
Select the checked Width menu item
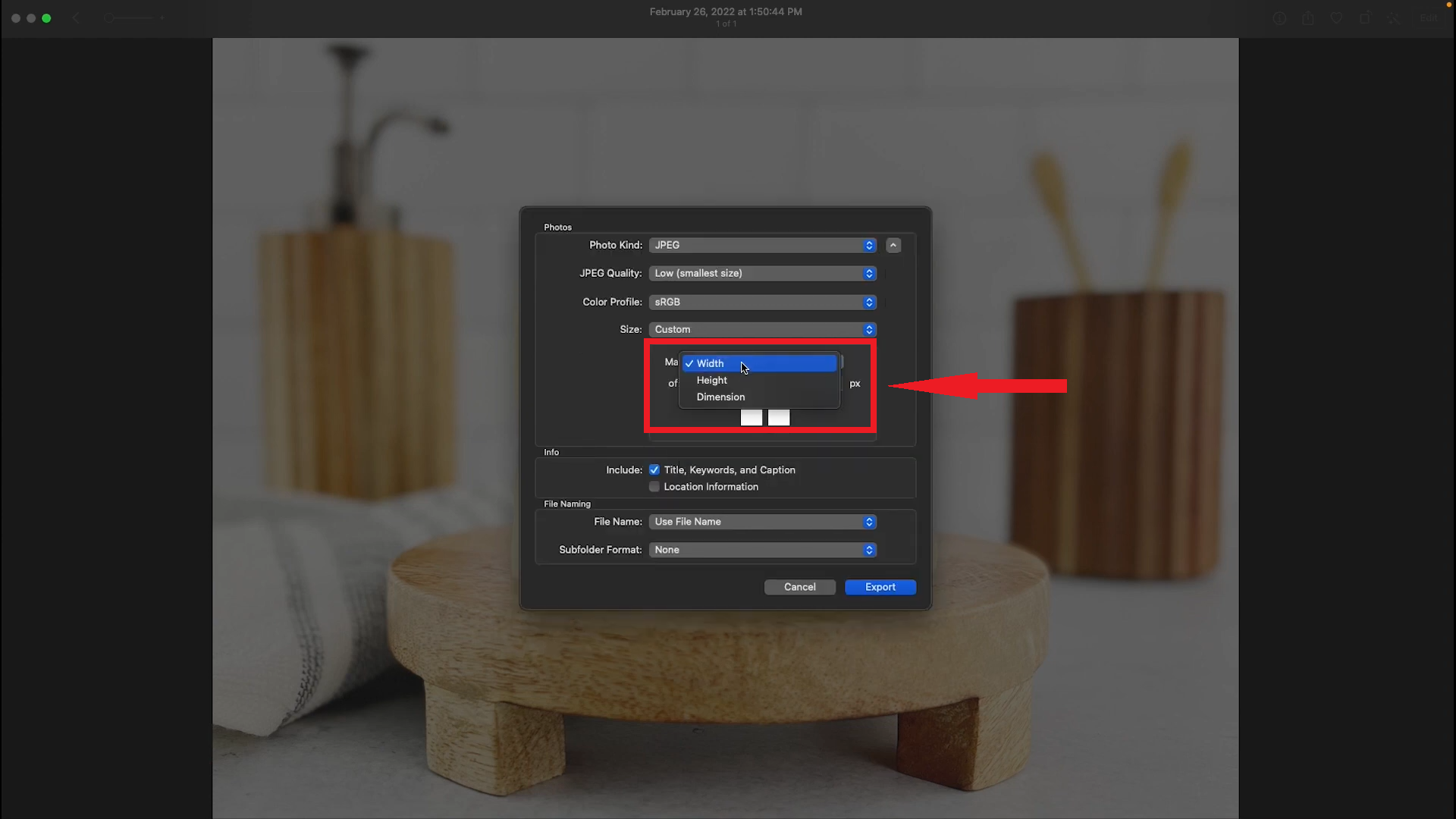(711, 363)
